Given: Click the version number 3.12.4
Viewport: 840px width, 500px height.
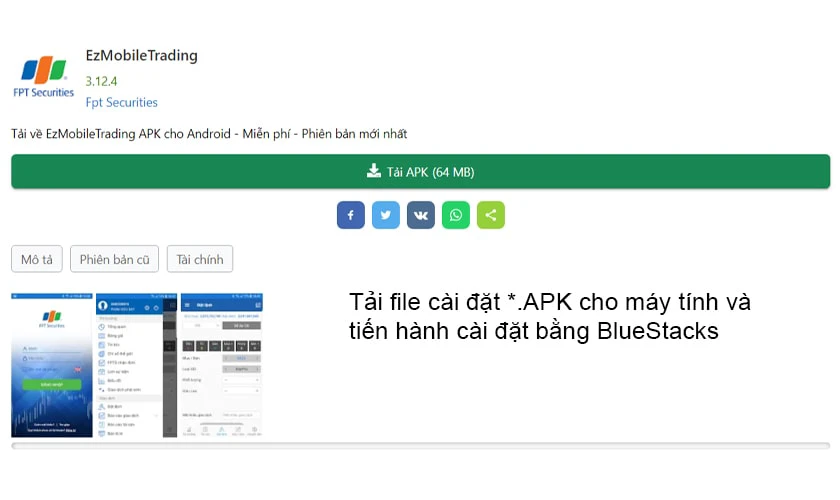Looking at the screenshot, I should tap(101, 81).
